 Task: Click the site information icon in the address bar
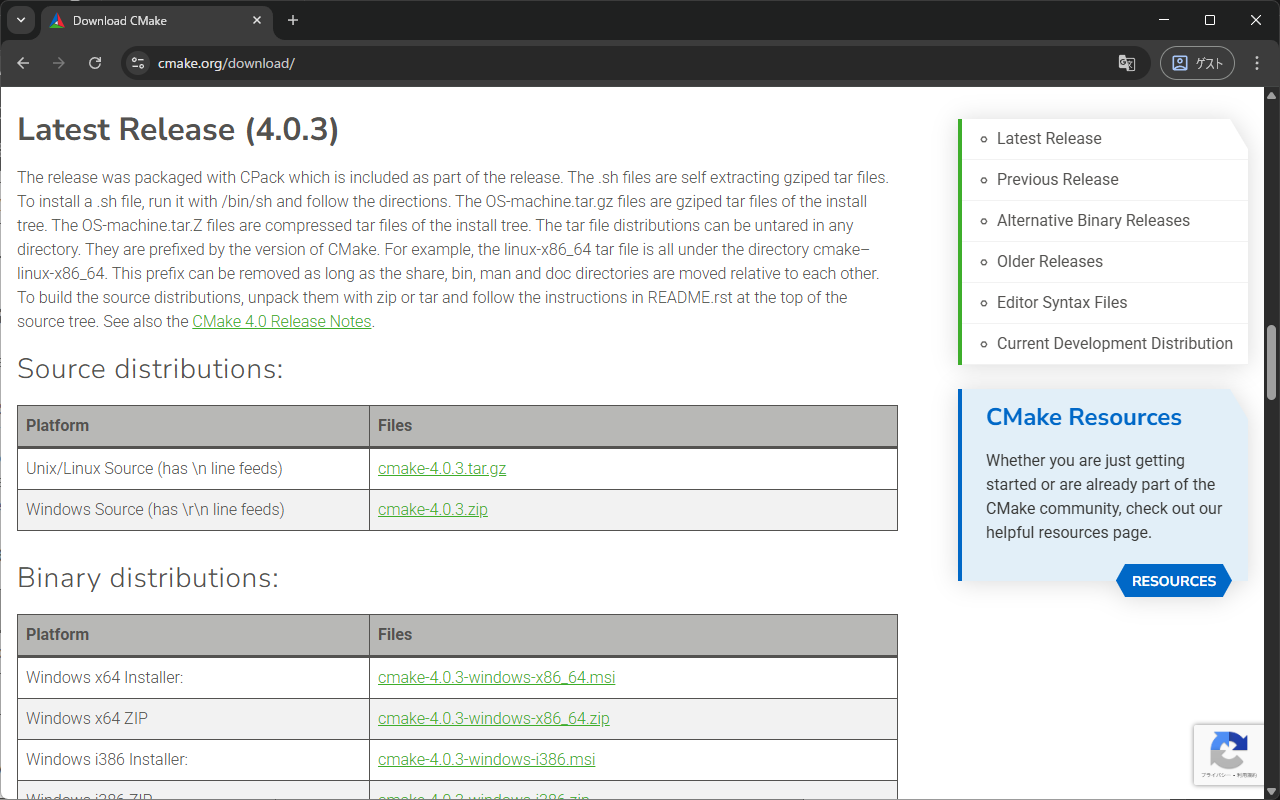(136, 62)
